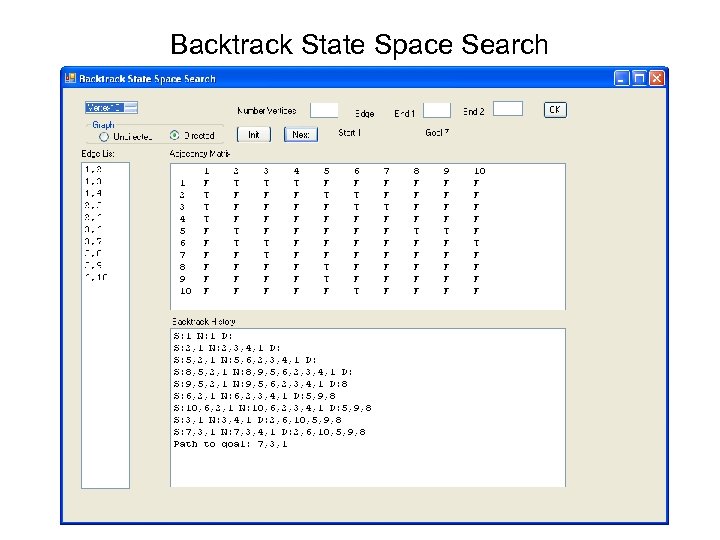Select edge 1,2 in the Edge List

[x=93, y=169]
